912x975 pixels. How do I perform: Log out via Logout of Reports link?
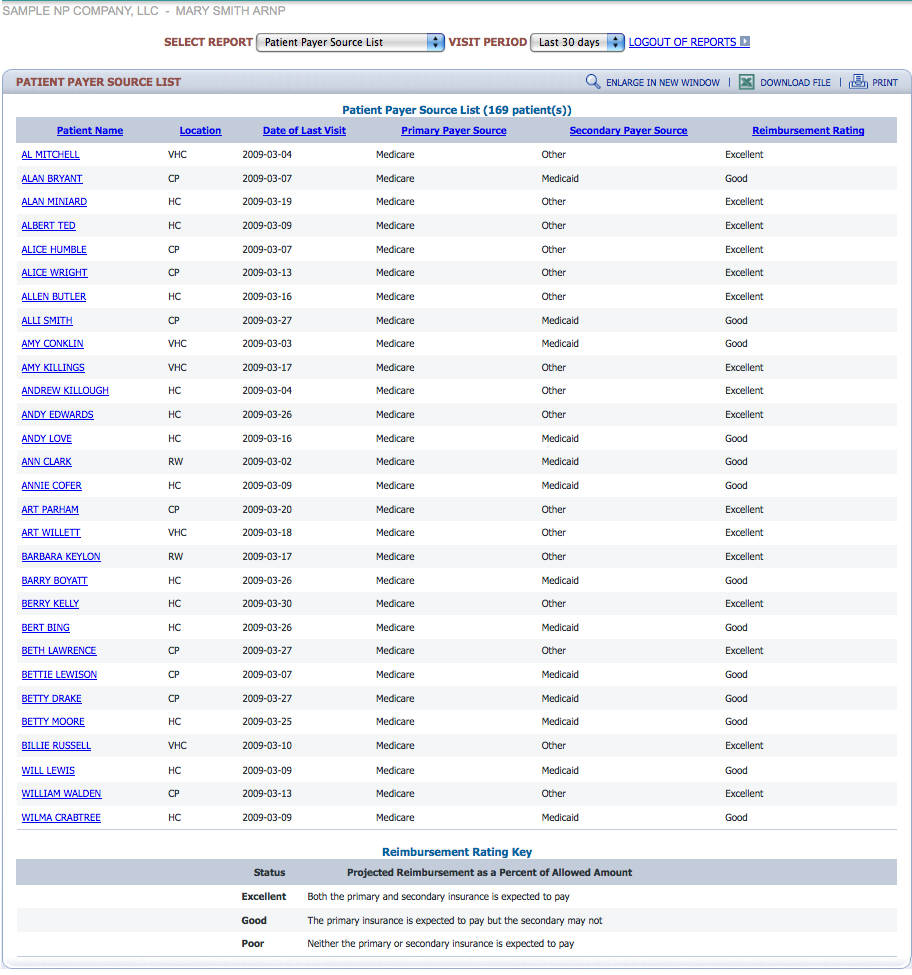(x=682, y=42)
